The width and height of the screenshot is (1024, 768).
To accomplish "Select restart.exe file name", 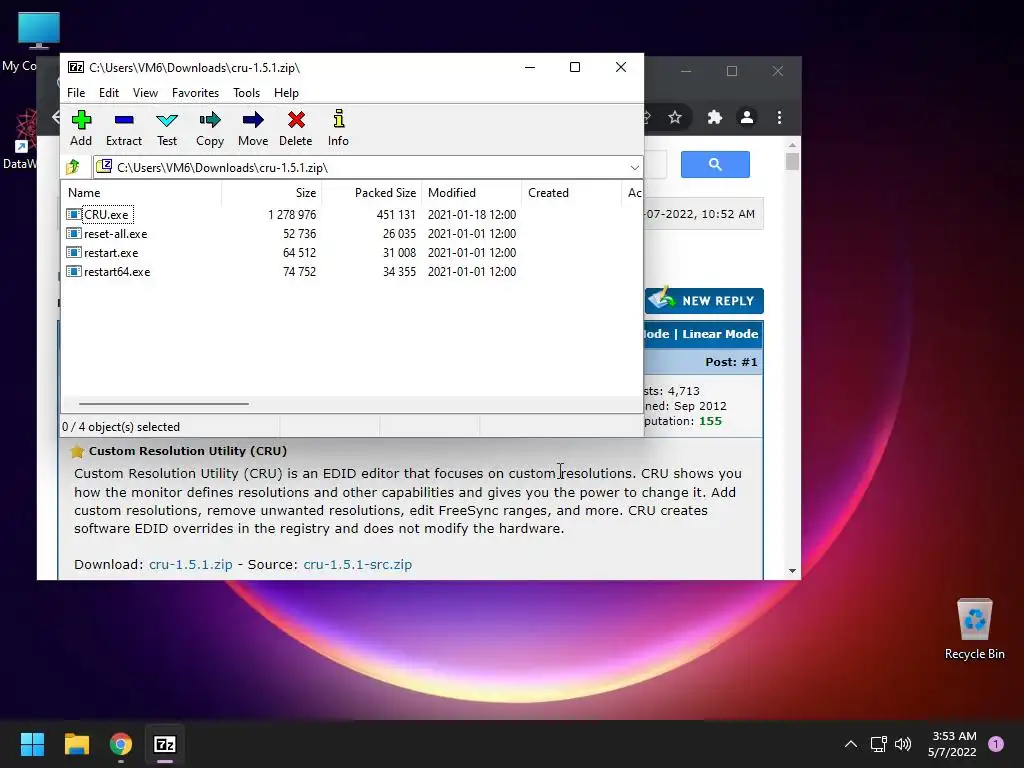I will point(111,252).
